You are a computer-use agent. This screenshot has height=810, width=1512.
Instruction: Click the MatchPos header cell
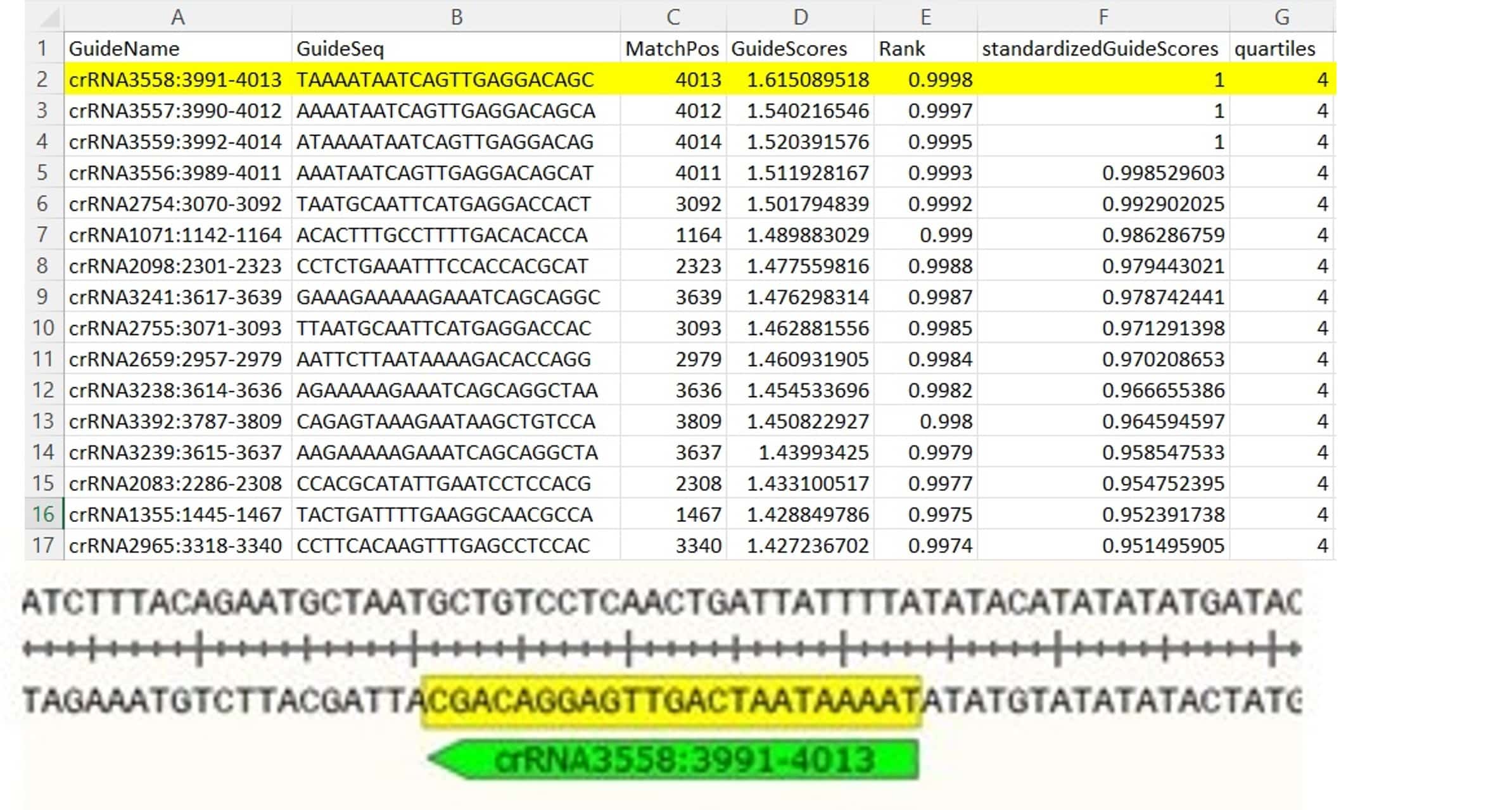(673, 48)
